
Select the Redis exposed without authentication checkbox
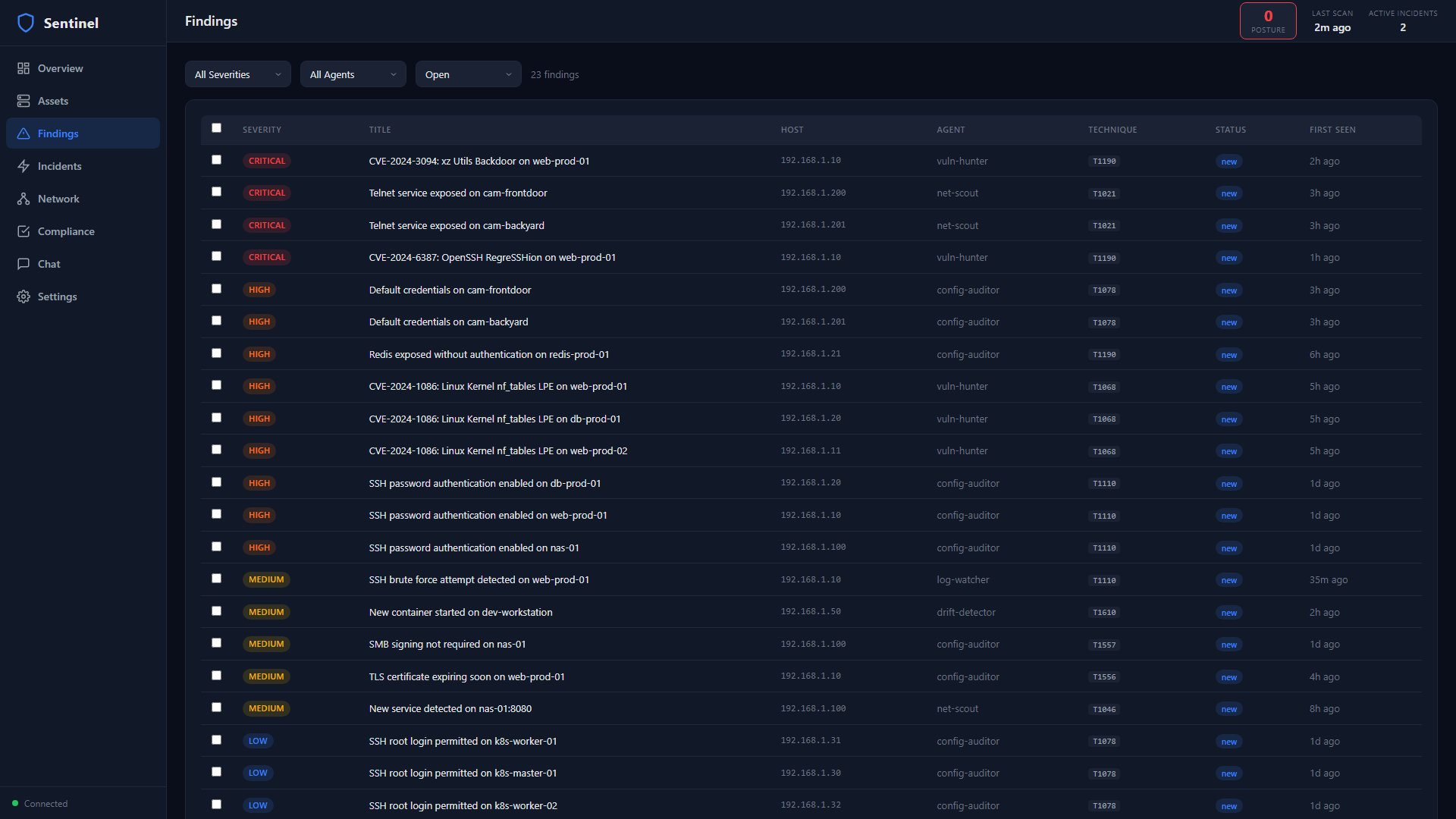(x=216, y=353)
